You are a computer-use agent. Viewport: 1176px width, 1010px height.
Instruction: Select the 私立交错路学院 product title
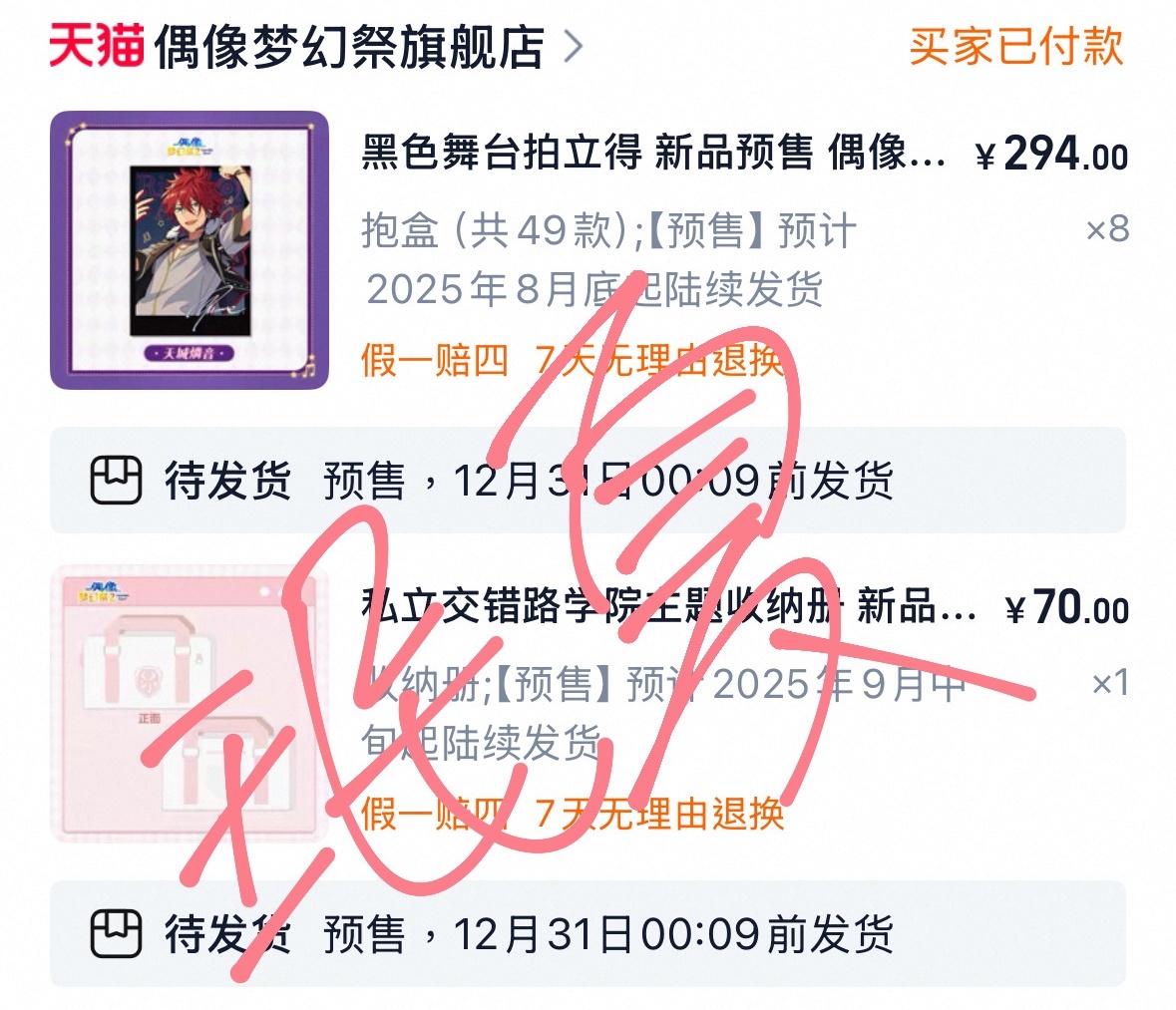point(668,606)
